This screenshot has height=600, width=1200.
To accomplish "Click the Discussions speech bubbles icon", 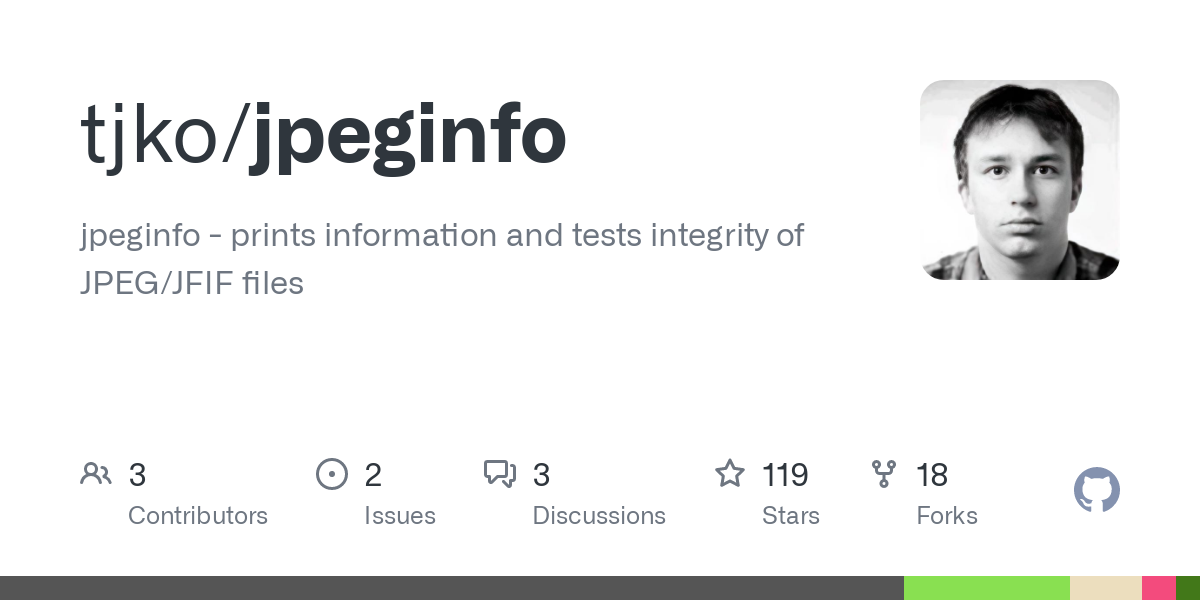I will click(500, 474).
